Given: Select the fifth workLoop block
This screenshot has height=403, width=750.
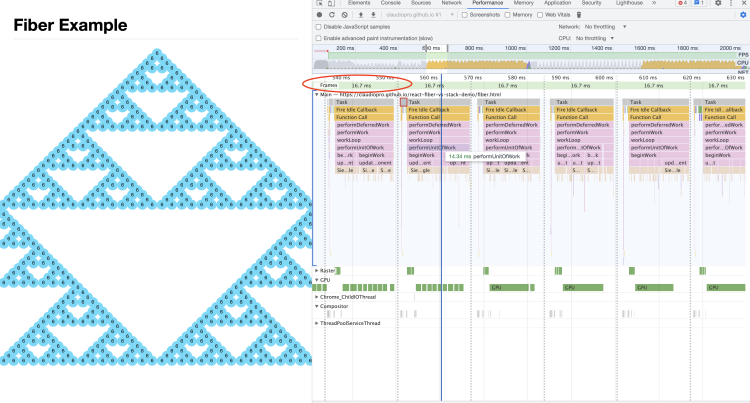Looking at the screenshot, I should (x=659, y=140).
